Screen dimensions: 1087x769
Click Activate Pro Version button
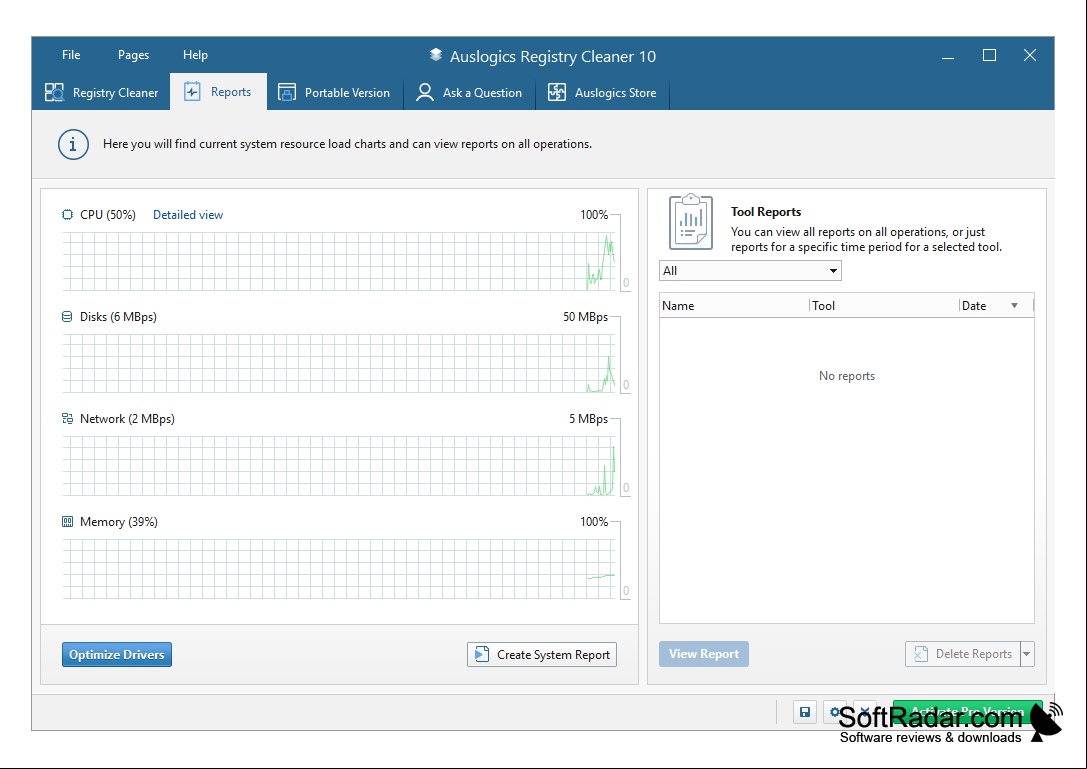click(x=968, y=711)
